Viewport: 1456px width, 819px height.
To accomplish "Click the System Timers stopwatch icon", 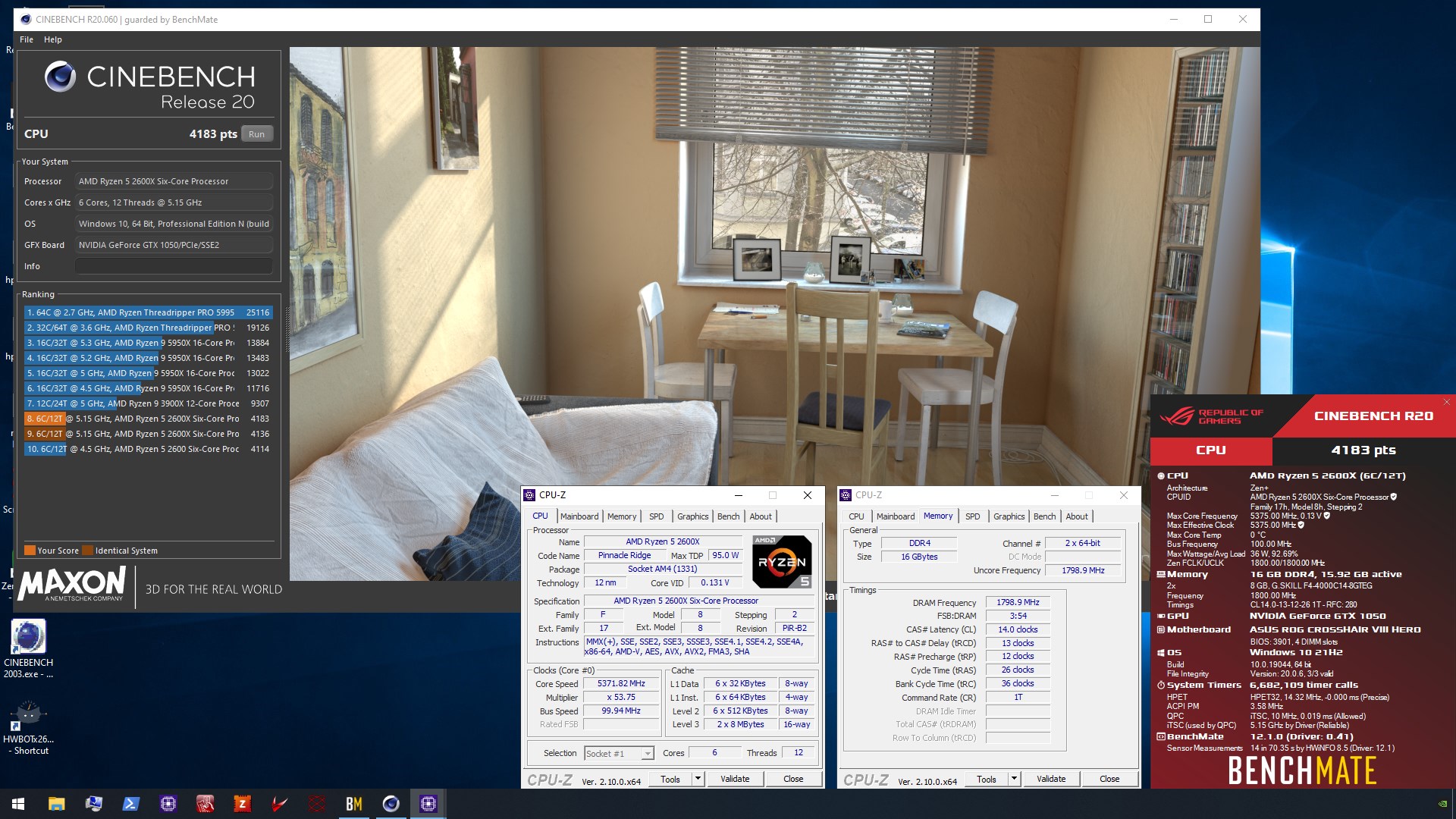I will [x=1161, y=686].
